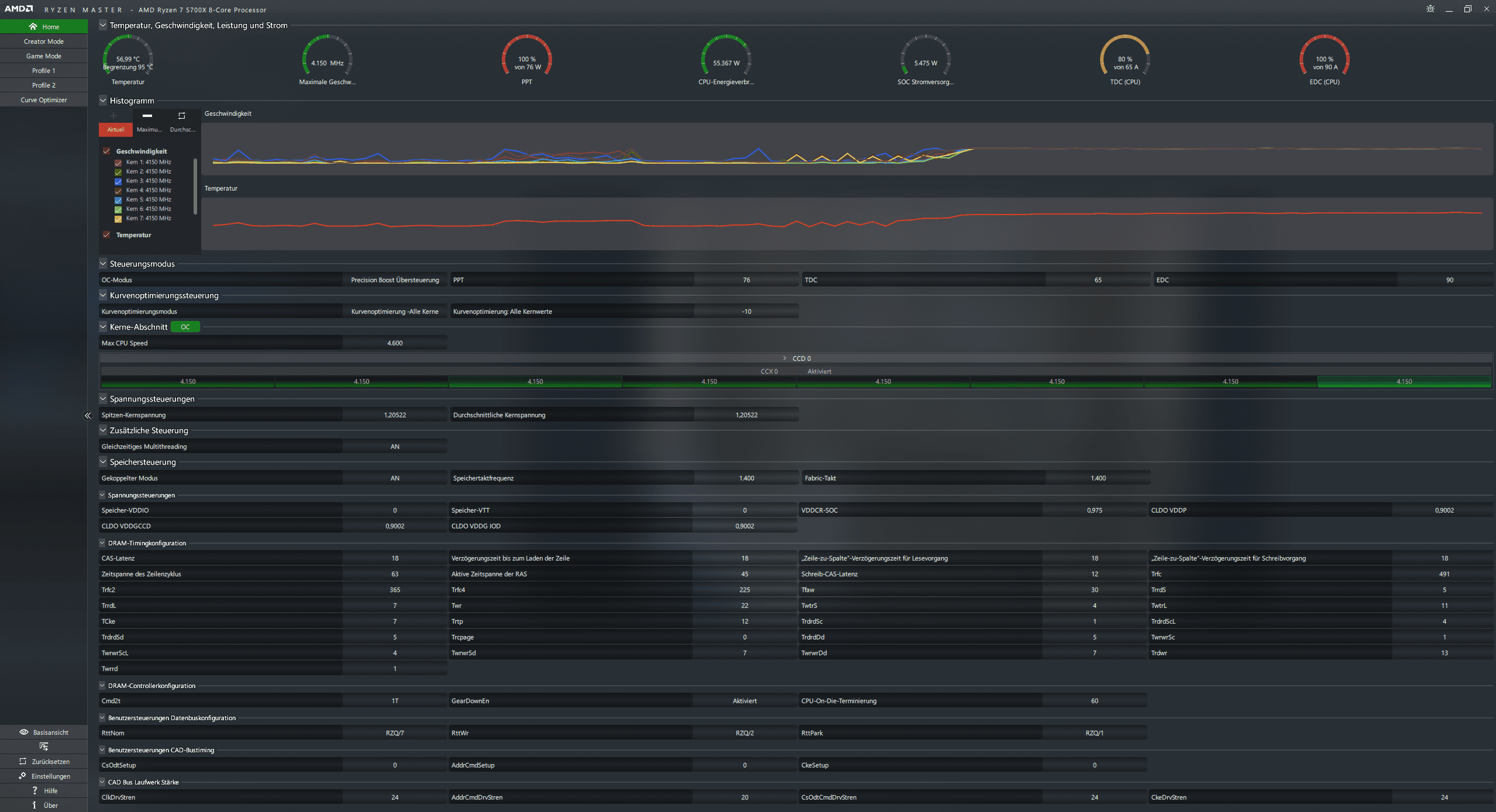This screenshot has width=1496, height=812.
Task: Toggle Kern 2 checkbox in histogram legend
Action: tap(118, 172)
